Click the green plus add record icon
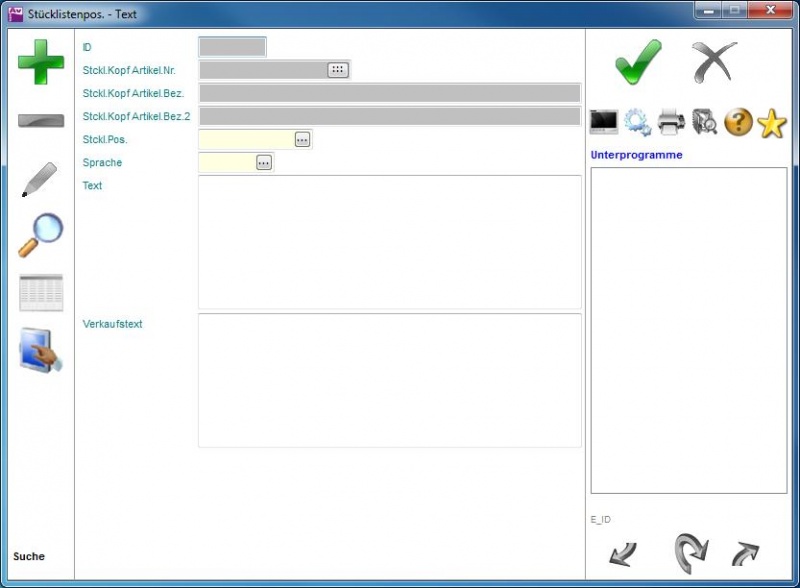800x588 pixels. pyautogui.click(x=41, y=62)
